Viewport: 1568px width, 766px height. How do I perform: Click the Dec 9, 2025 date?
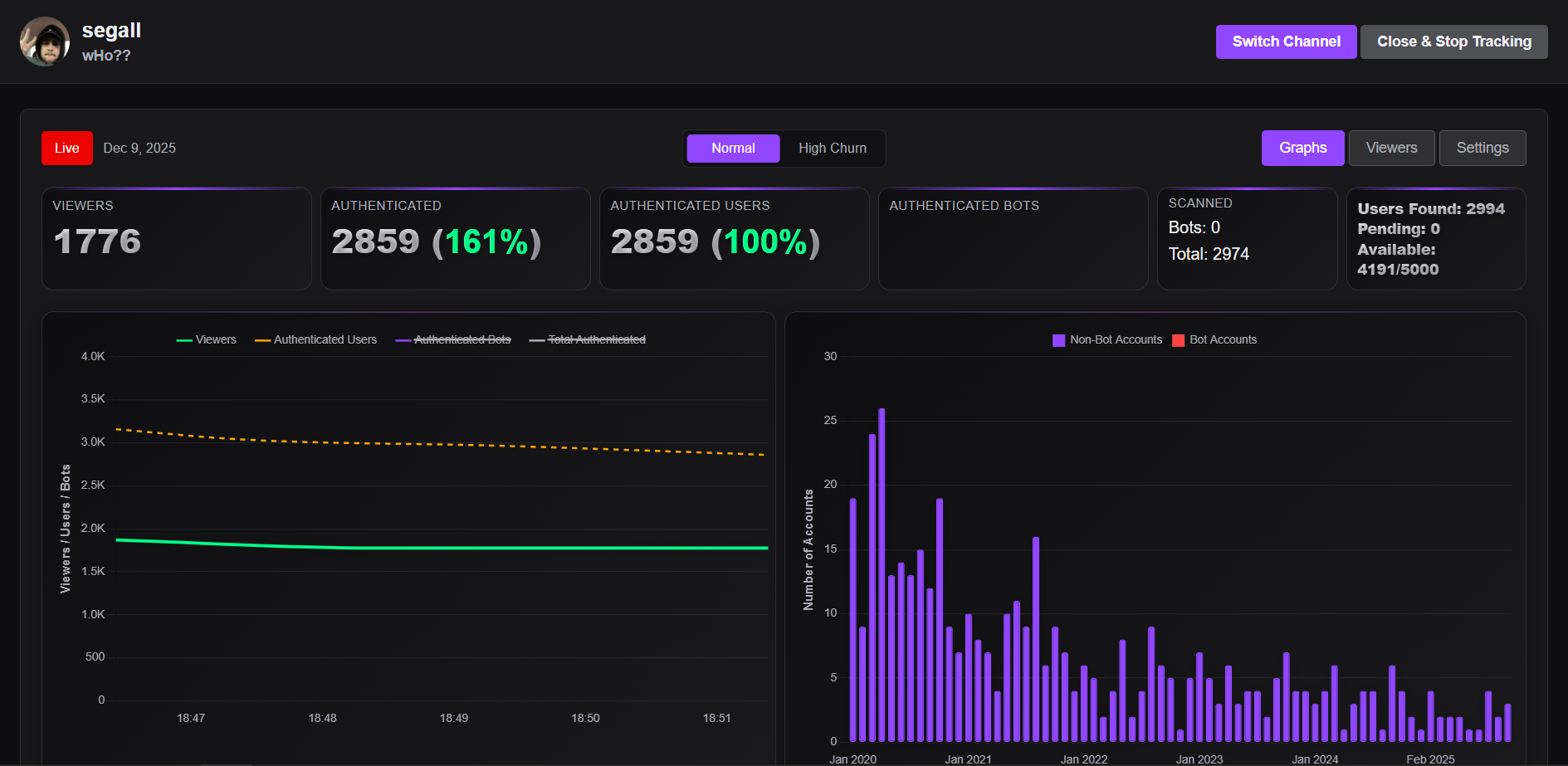coord(139,149)
